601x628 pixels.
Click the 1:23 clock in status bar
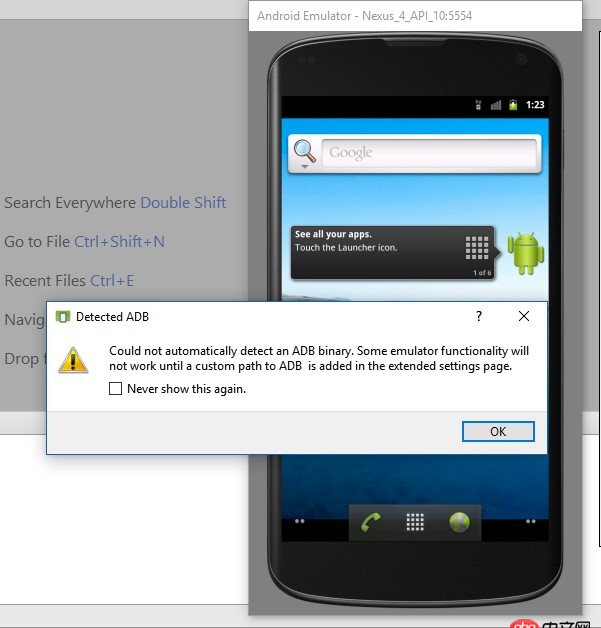(x=535, y=105)
